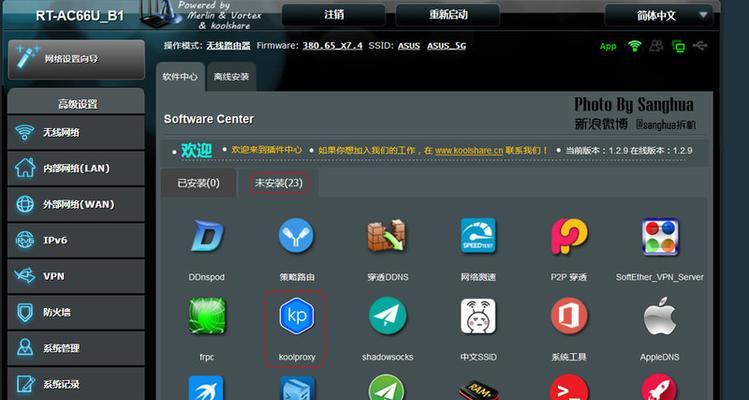The image size is (749, 400).
Task: Open the blue server plugin icon in bottom row
Action: pyautogui.click(x=297, y=388)
